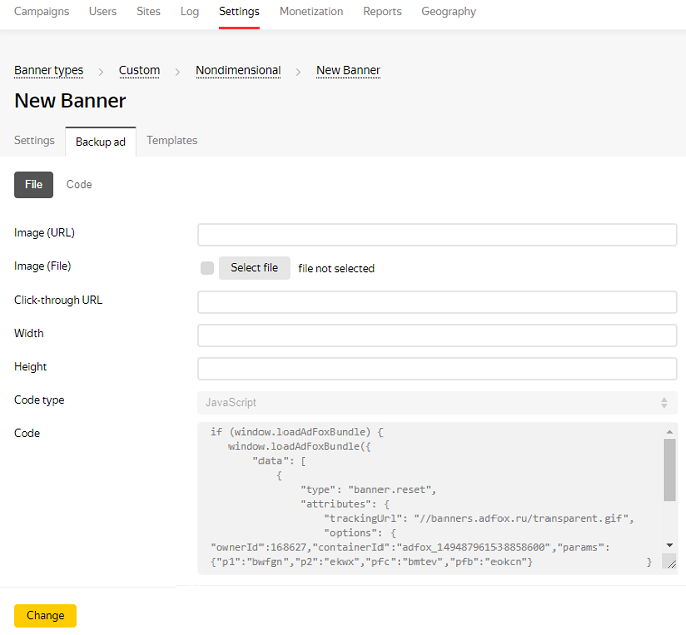Click the code area scrollbar down arrow
Image resolution: width=686 pixels, height=635 pixels.
point(669,545)
